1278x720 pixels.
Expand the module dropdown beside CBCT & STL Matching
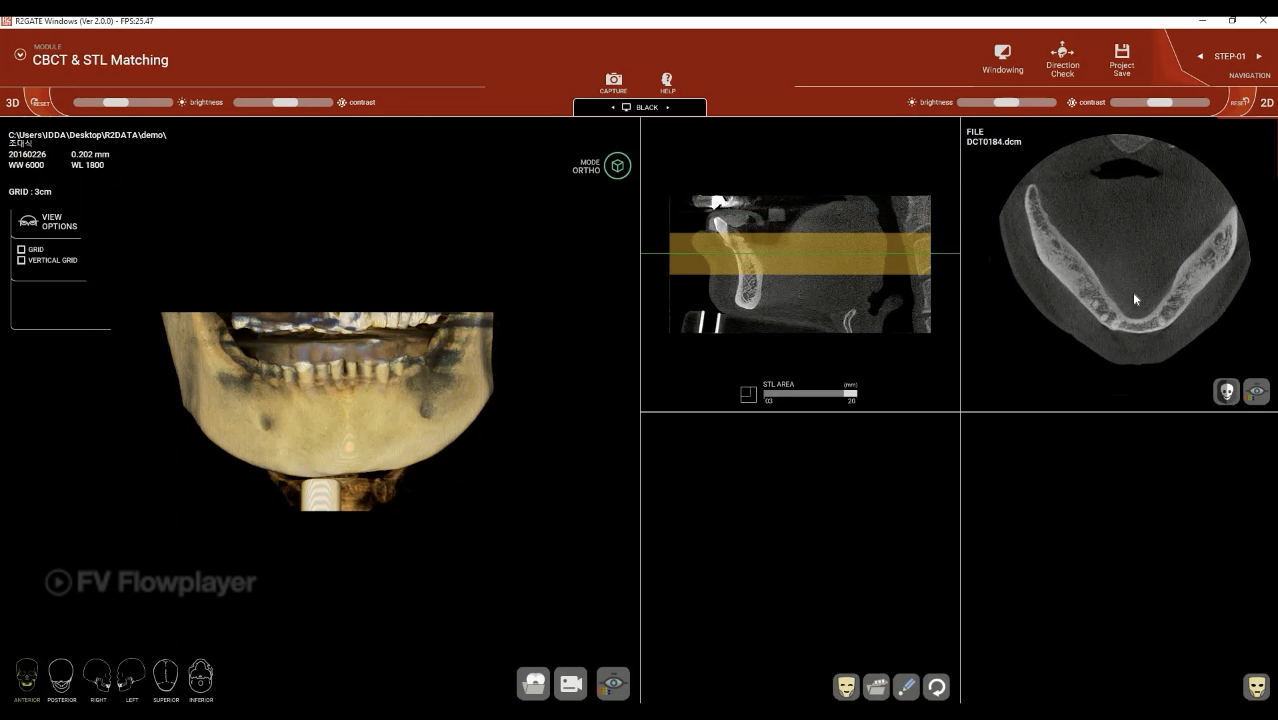(x=20, y=55)
